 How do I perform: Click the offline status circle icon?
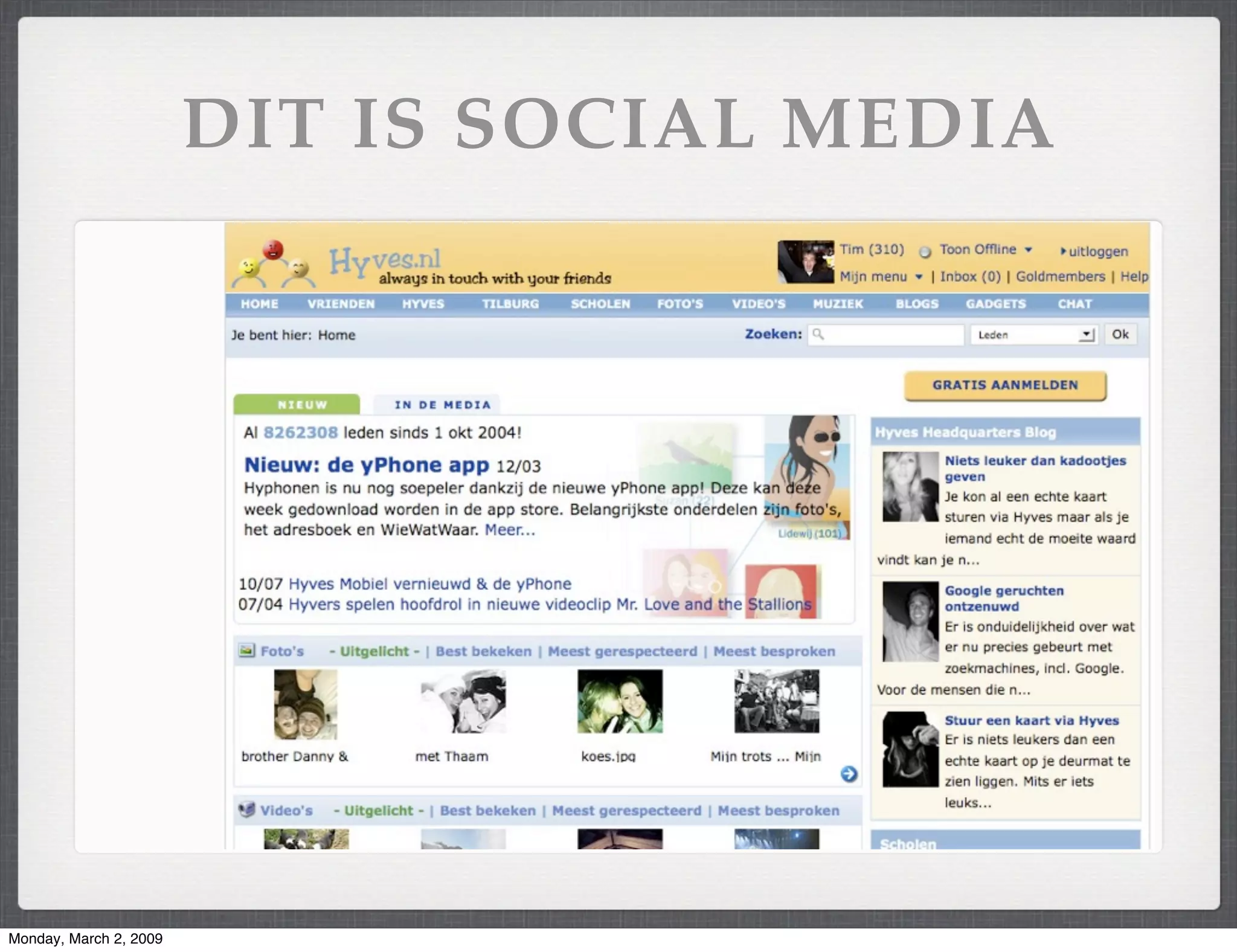925,251
